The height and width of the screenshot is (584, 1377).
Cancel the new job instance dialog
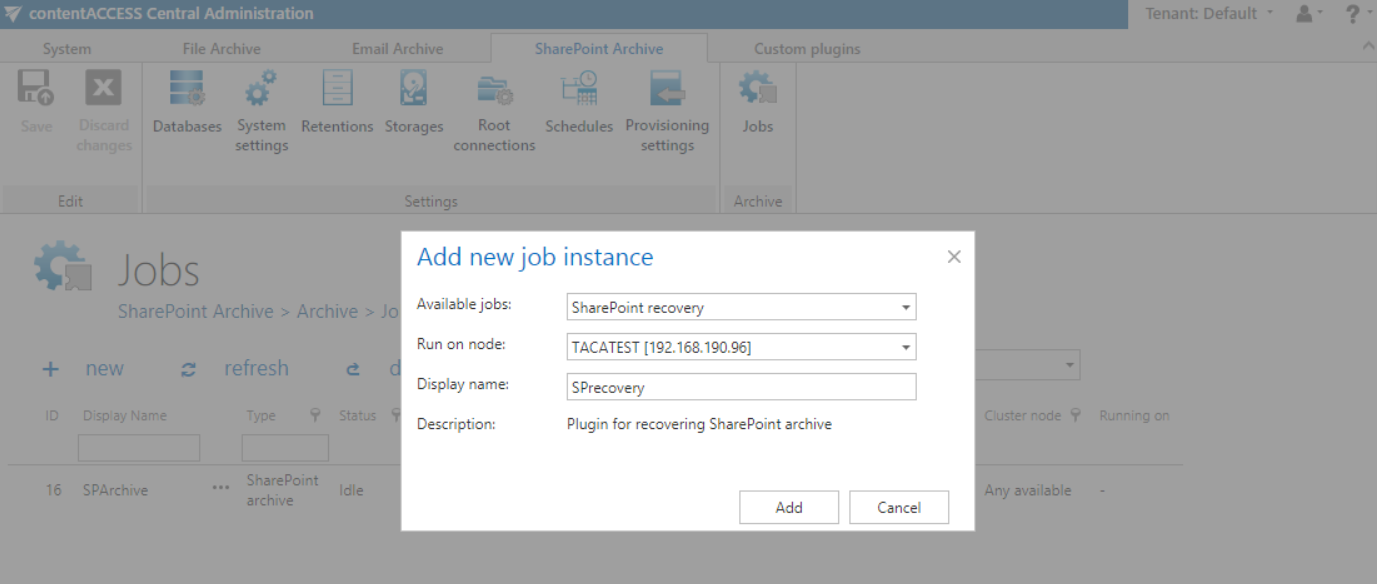click(x=898, y=507)
